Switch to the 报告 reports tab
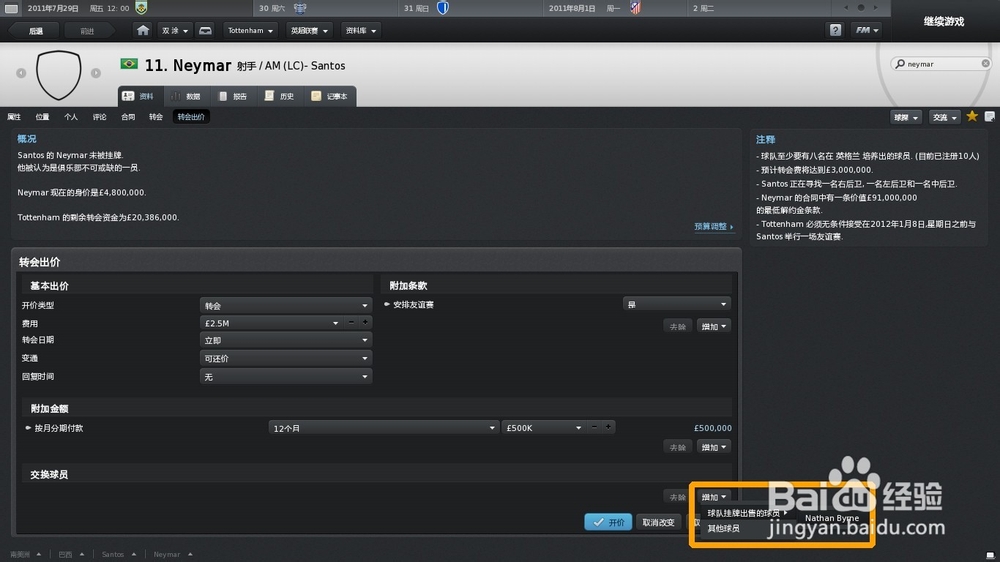1000x562 pixels. pos(233,96)
